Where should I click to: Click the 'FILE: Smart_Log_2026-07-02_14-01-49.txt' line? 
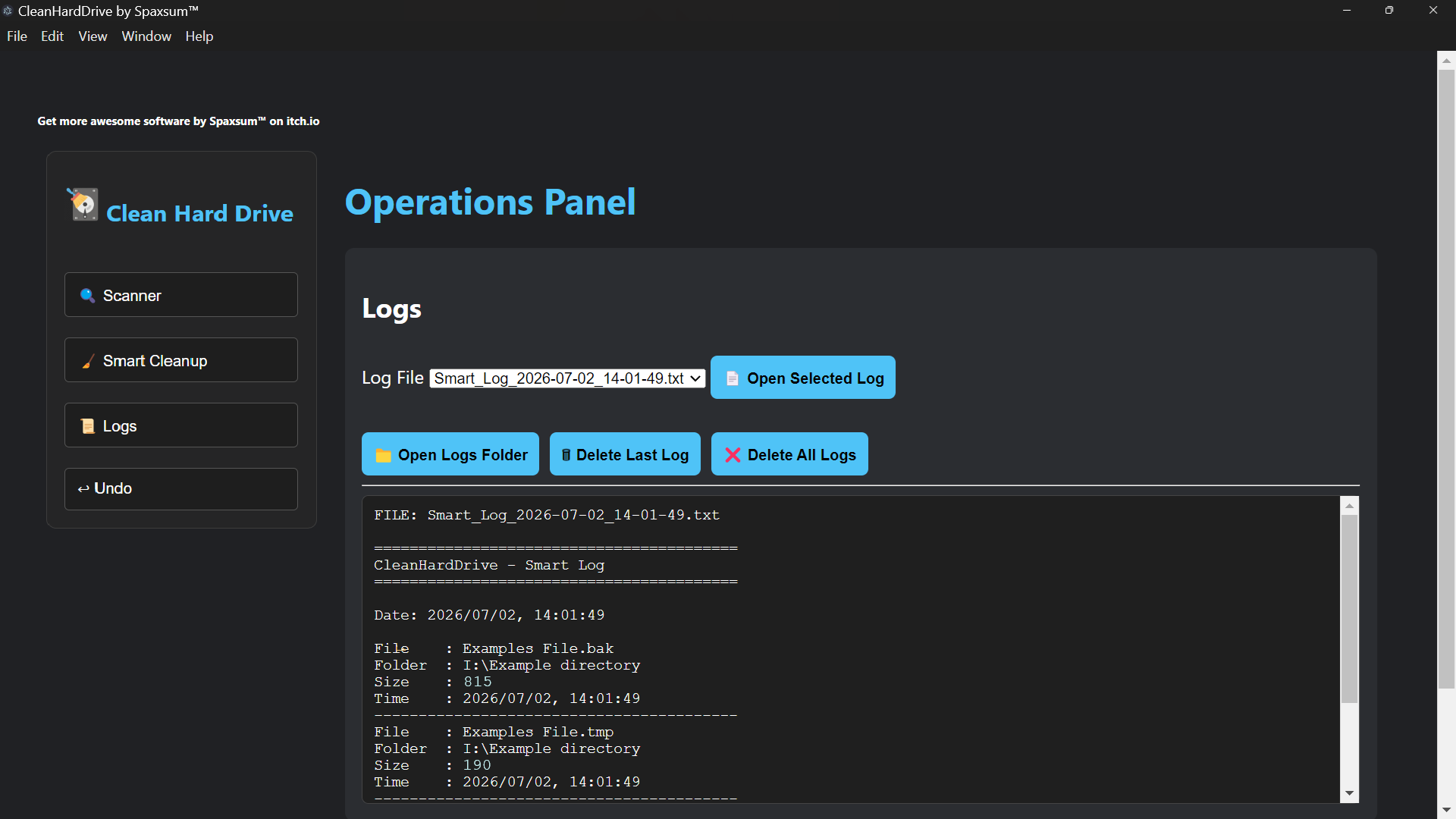(x=547, y=516)
